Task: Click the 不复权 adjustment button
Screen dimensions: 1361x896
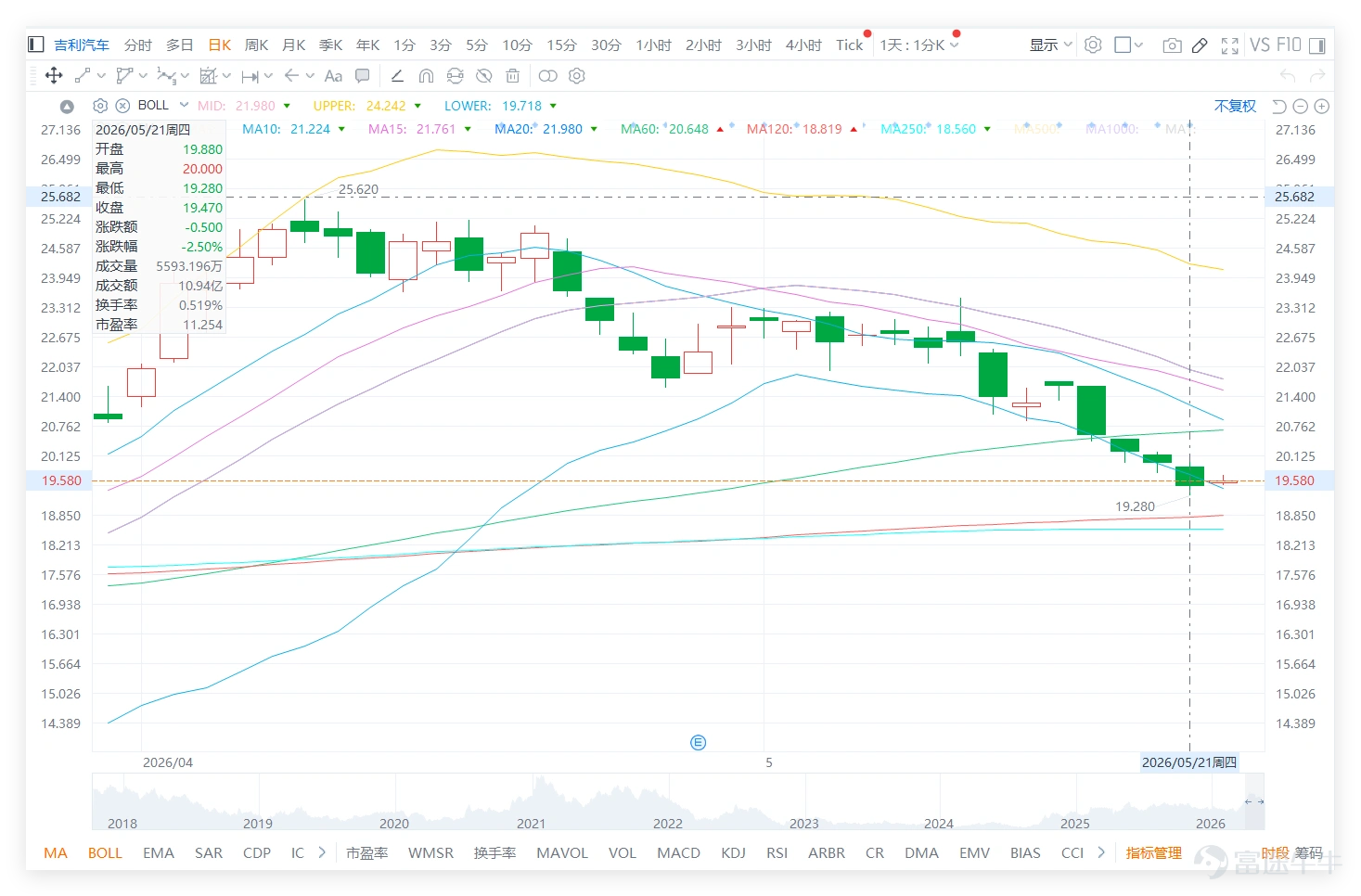Action: coord(1235,106)
